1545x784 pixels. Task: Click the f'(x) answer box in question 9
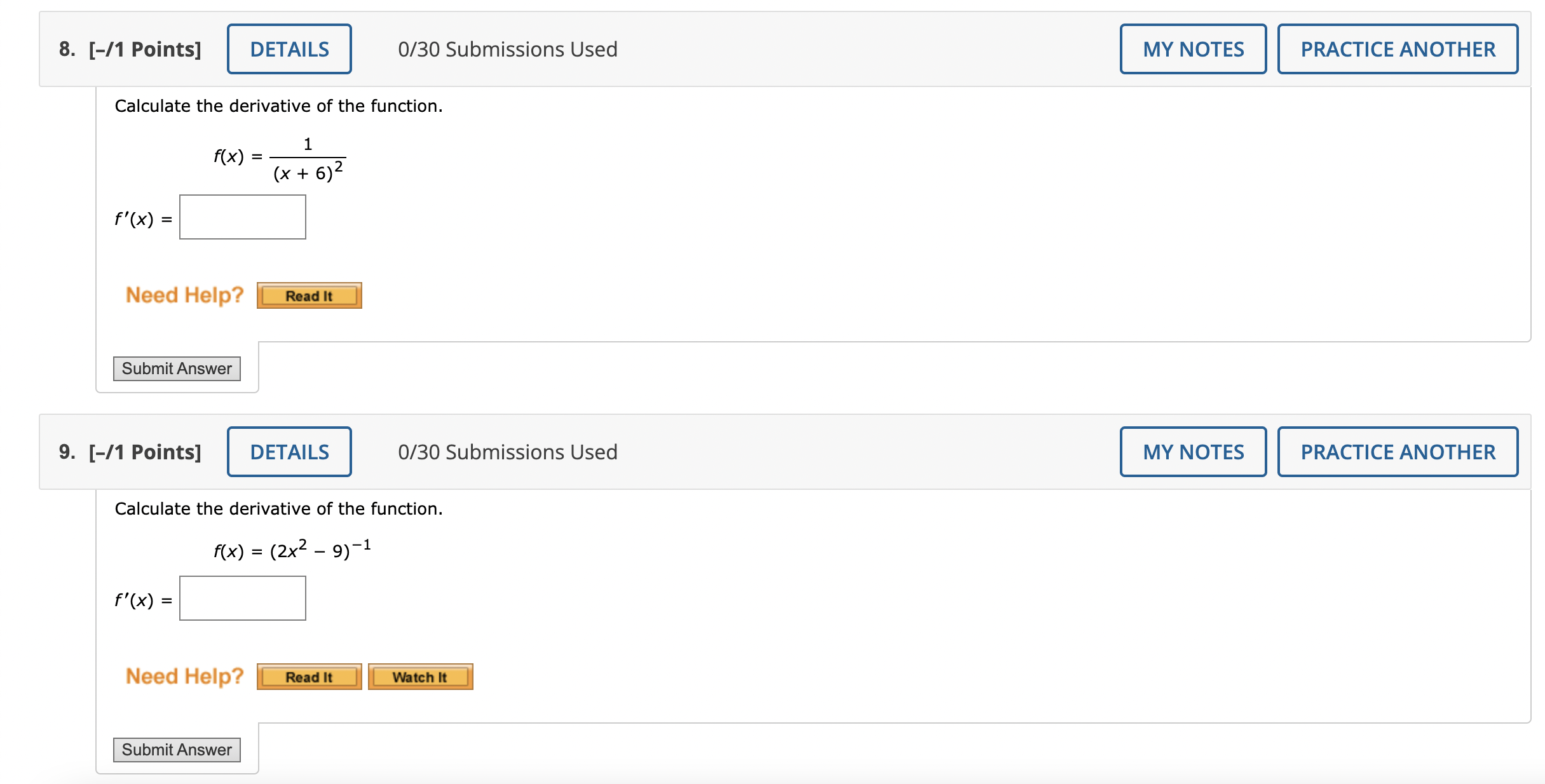pyautogui.click(x=242, y=598)
